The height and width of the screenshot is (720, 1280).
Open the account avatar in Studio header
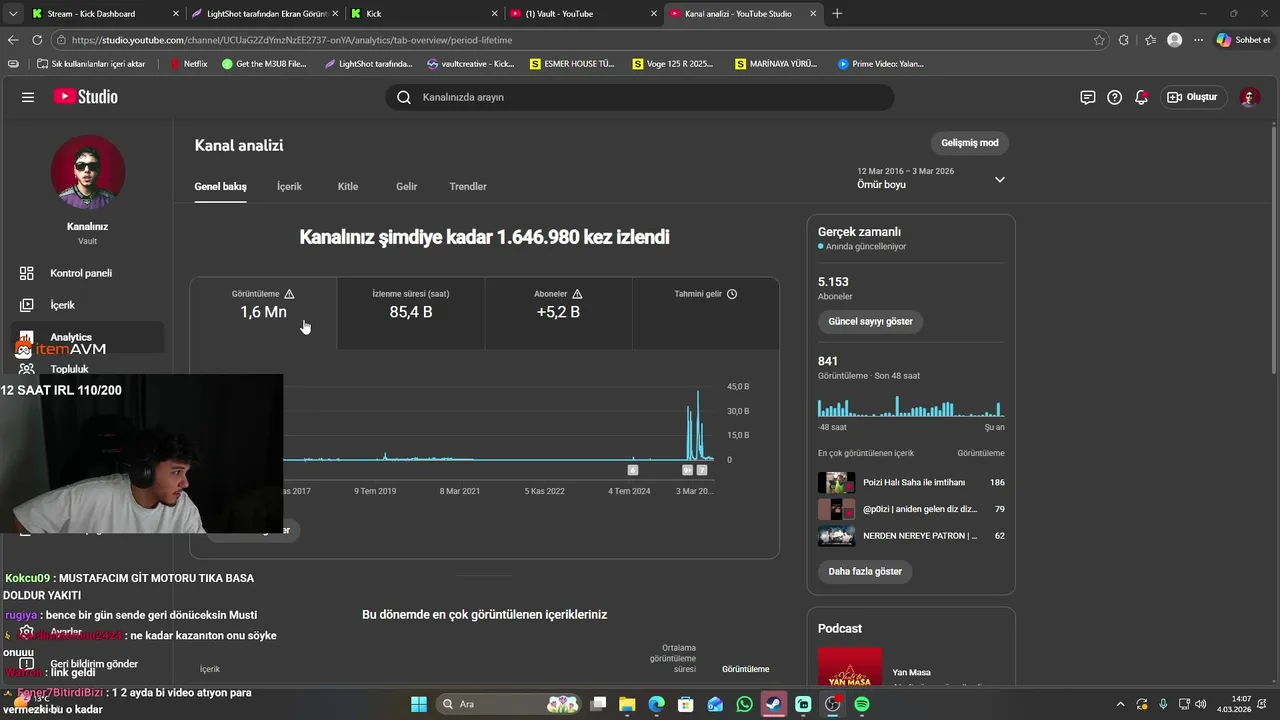pos(1249,97)
